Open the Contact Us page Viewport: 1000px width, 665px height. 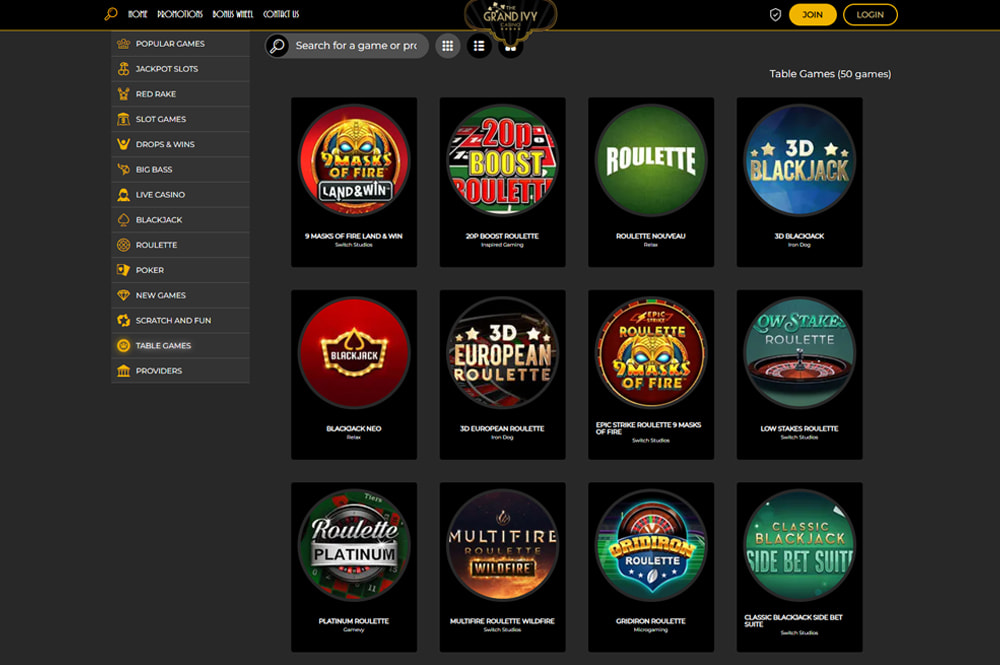click(x=281, y=14)
